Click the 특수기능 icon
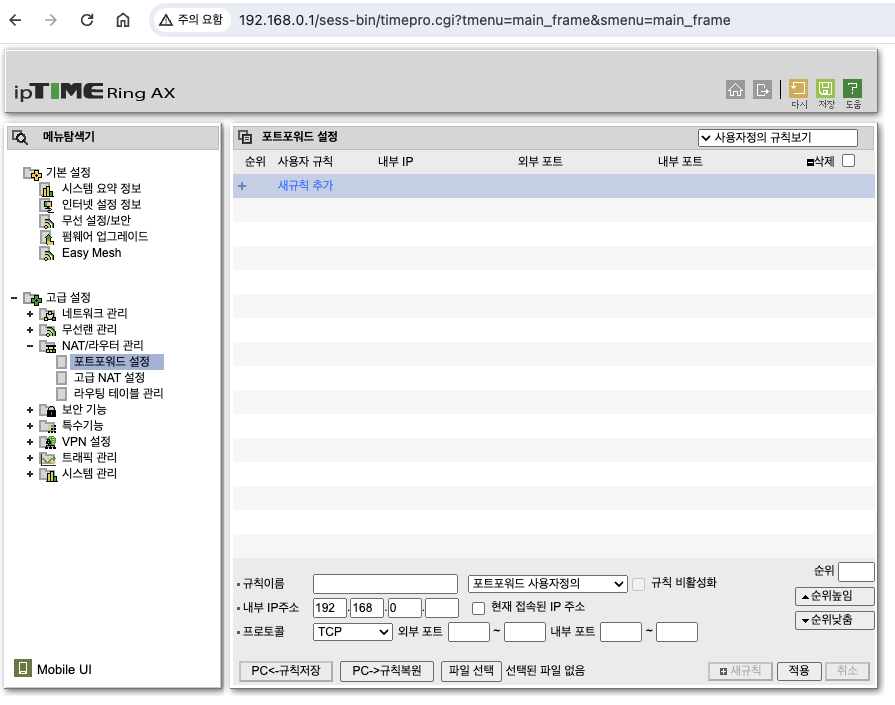Viewport: 895px width, 705px height. (x=48, y=426)
